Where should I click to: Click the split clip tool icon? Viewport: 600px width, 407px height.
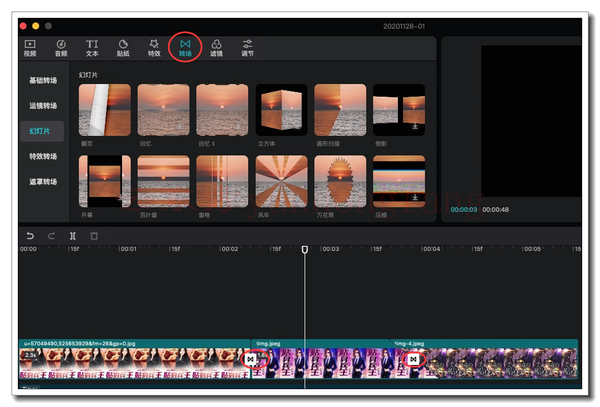(x=73, y=236)
